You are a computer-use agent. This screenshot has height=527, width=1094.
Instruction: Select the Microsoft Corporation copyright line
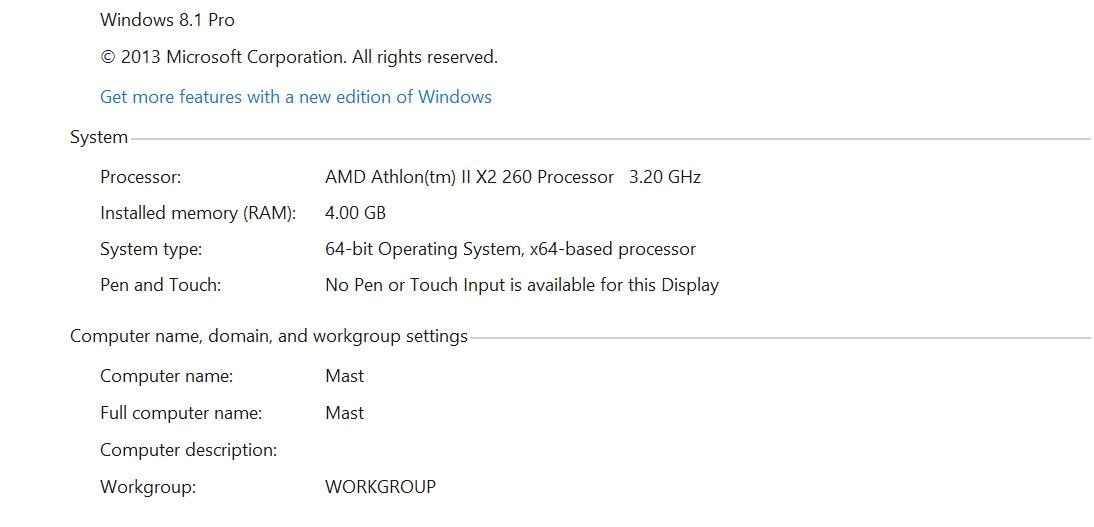tap(299, 57)
